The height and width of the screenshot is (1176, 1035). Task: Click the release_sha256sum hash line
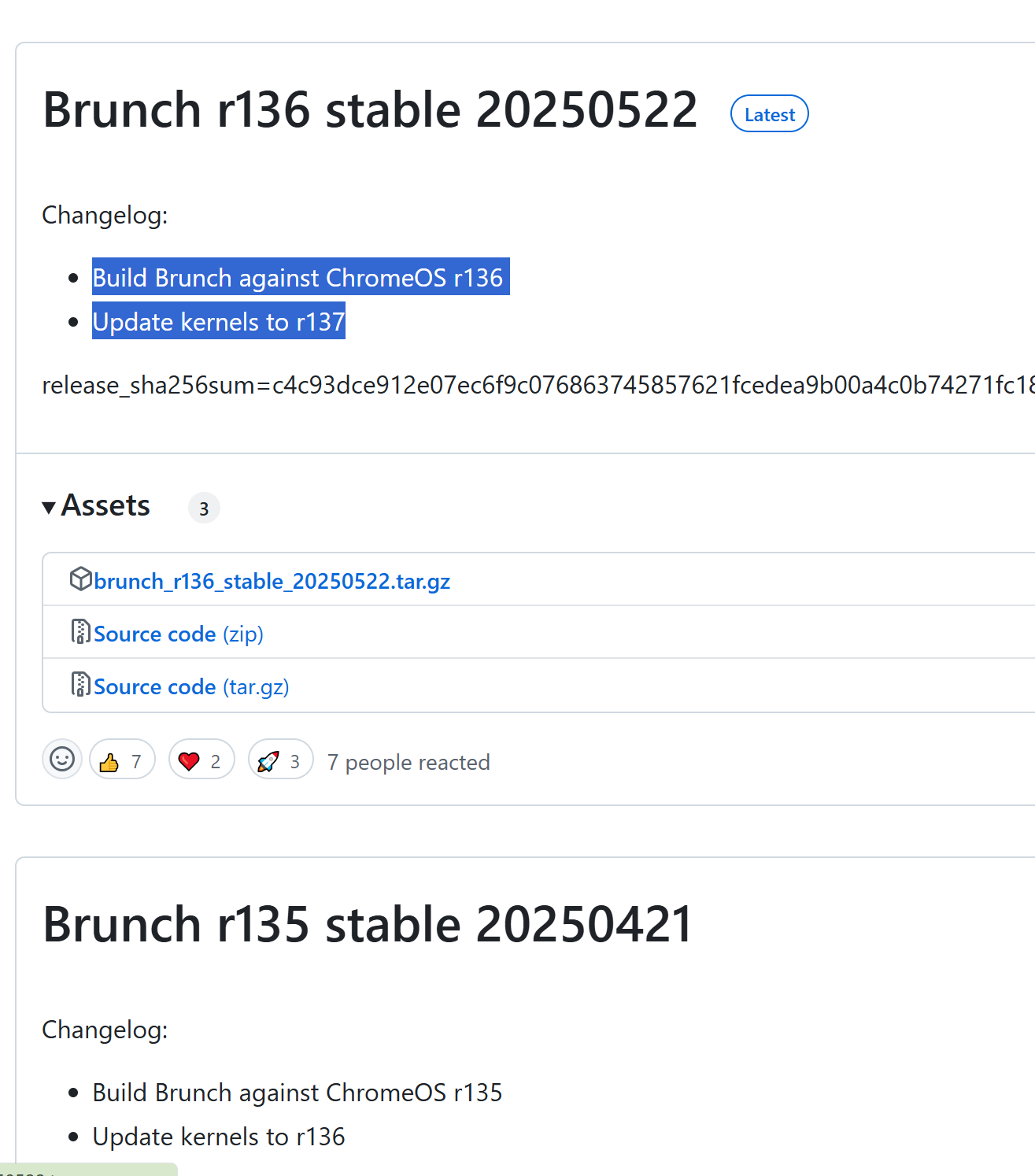click(538, 385)
